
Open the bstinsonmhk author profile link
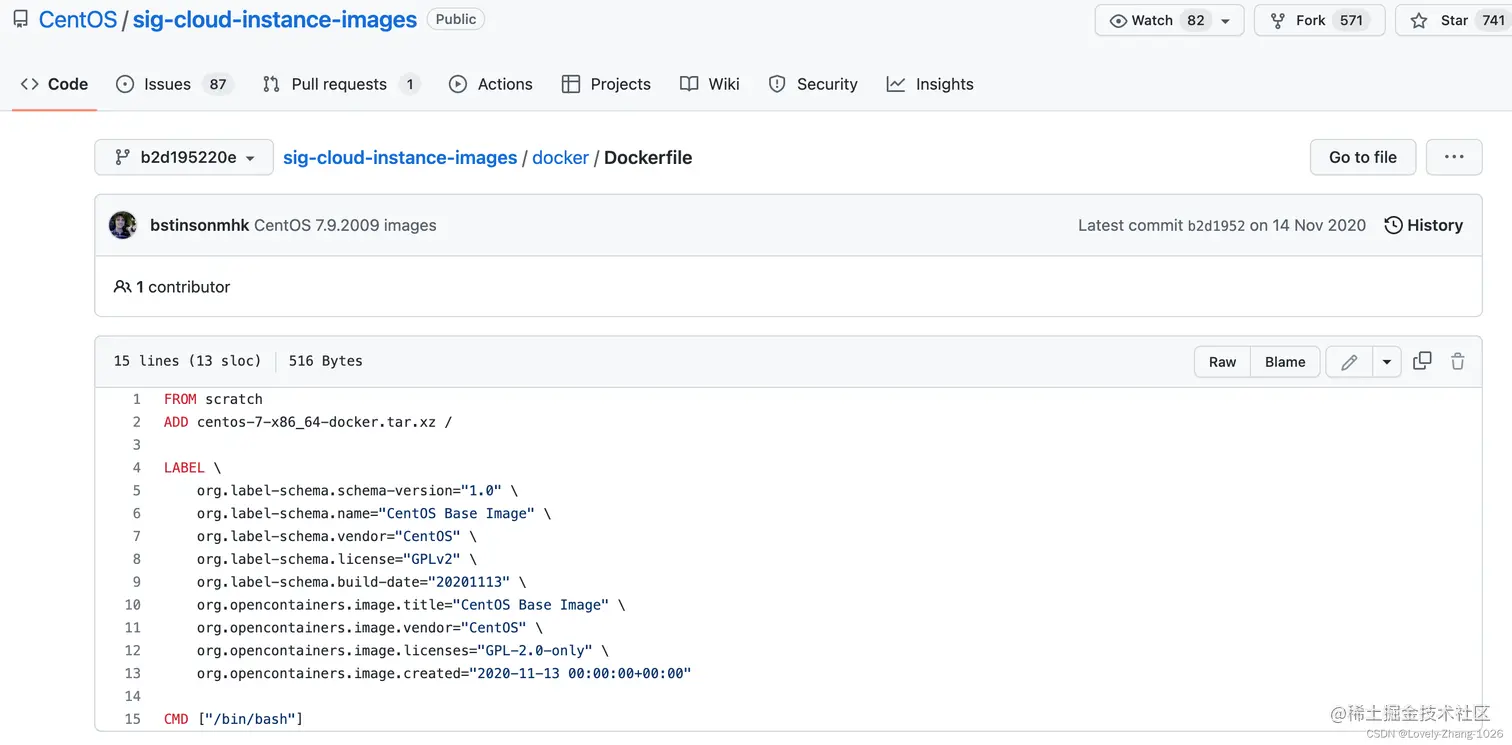(200, 225)
